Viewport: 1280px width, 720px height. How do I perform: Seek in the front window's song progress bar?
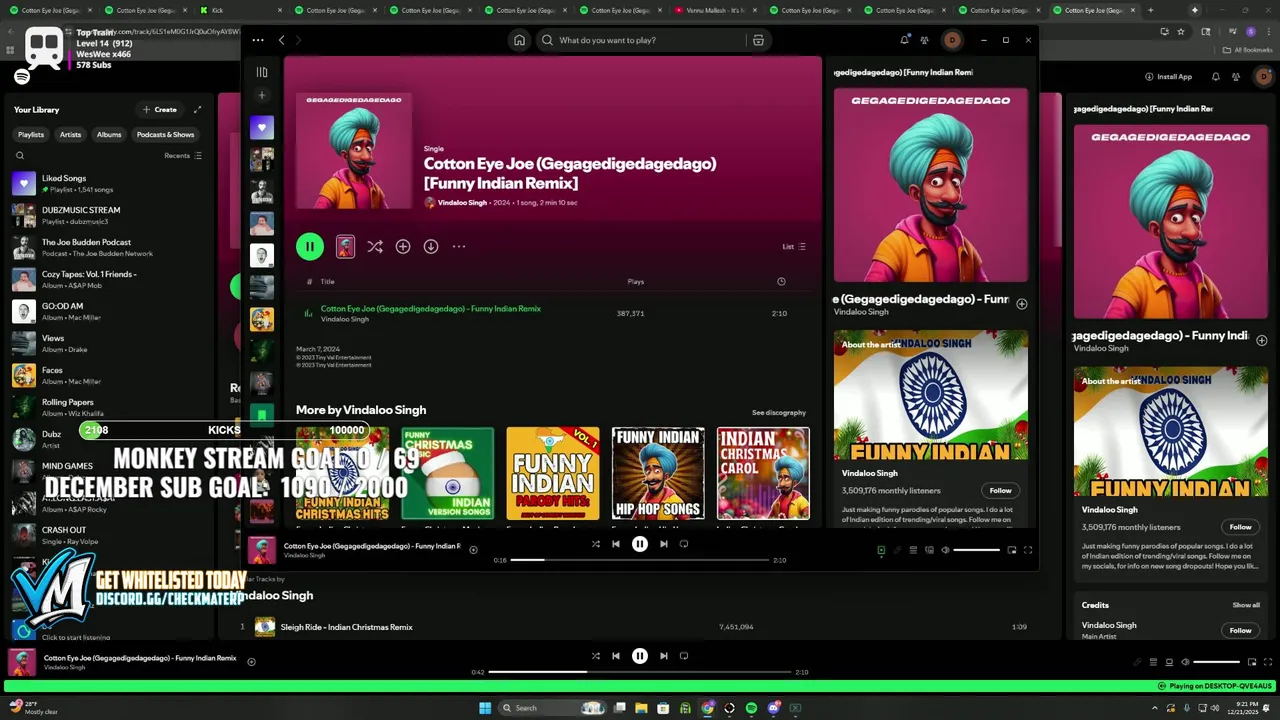[x=640, y=560]
